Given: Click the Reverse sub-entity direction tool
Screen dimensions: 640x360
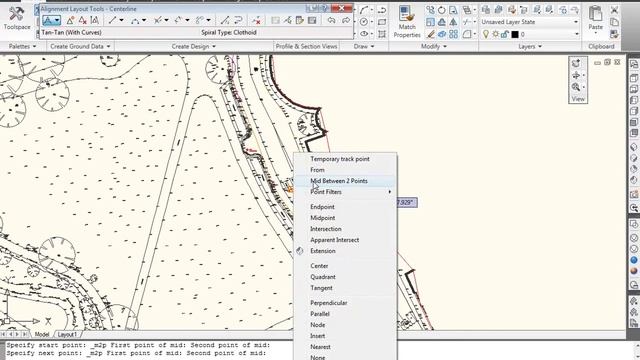Looking at the screenshot, I should click(238, 20).
